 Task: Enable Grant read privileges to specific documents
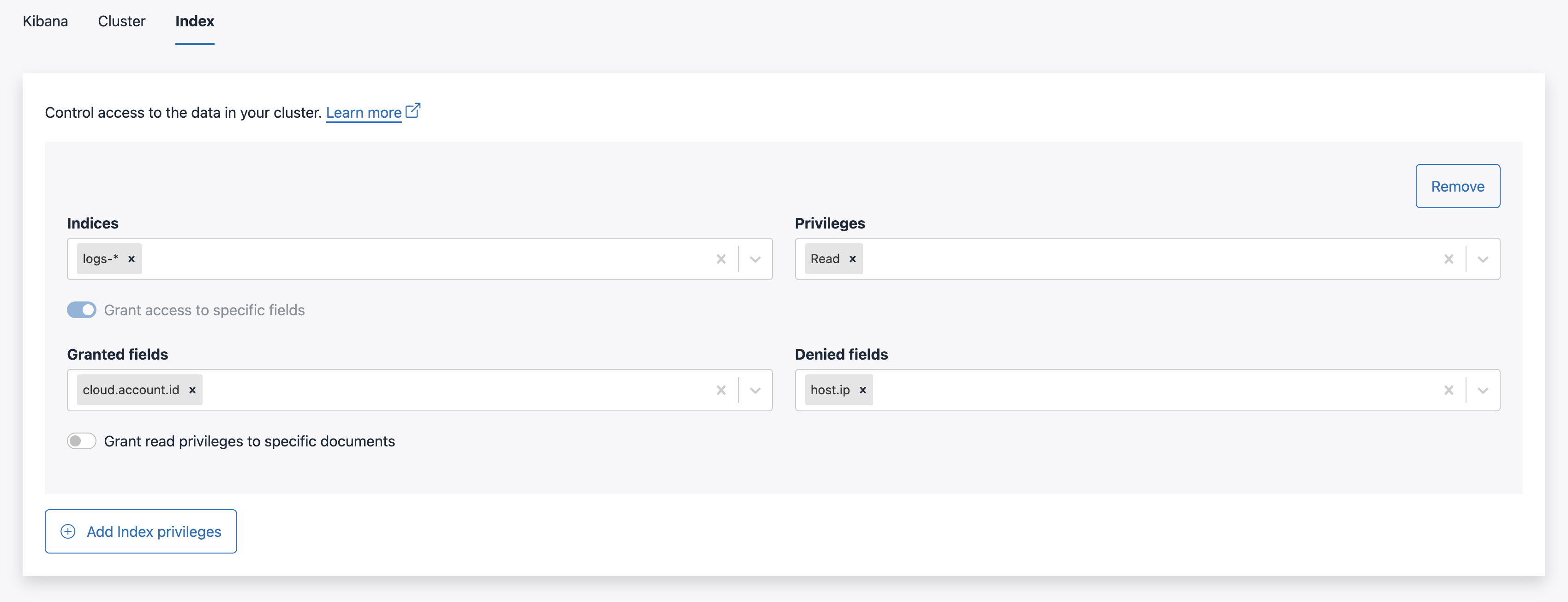point(81,441)
